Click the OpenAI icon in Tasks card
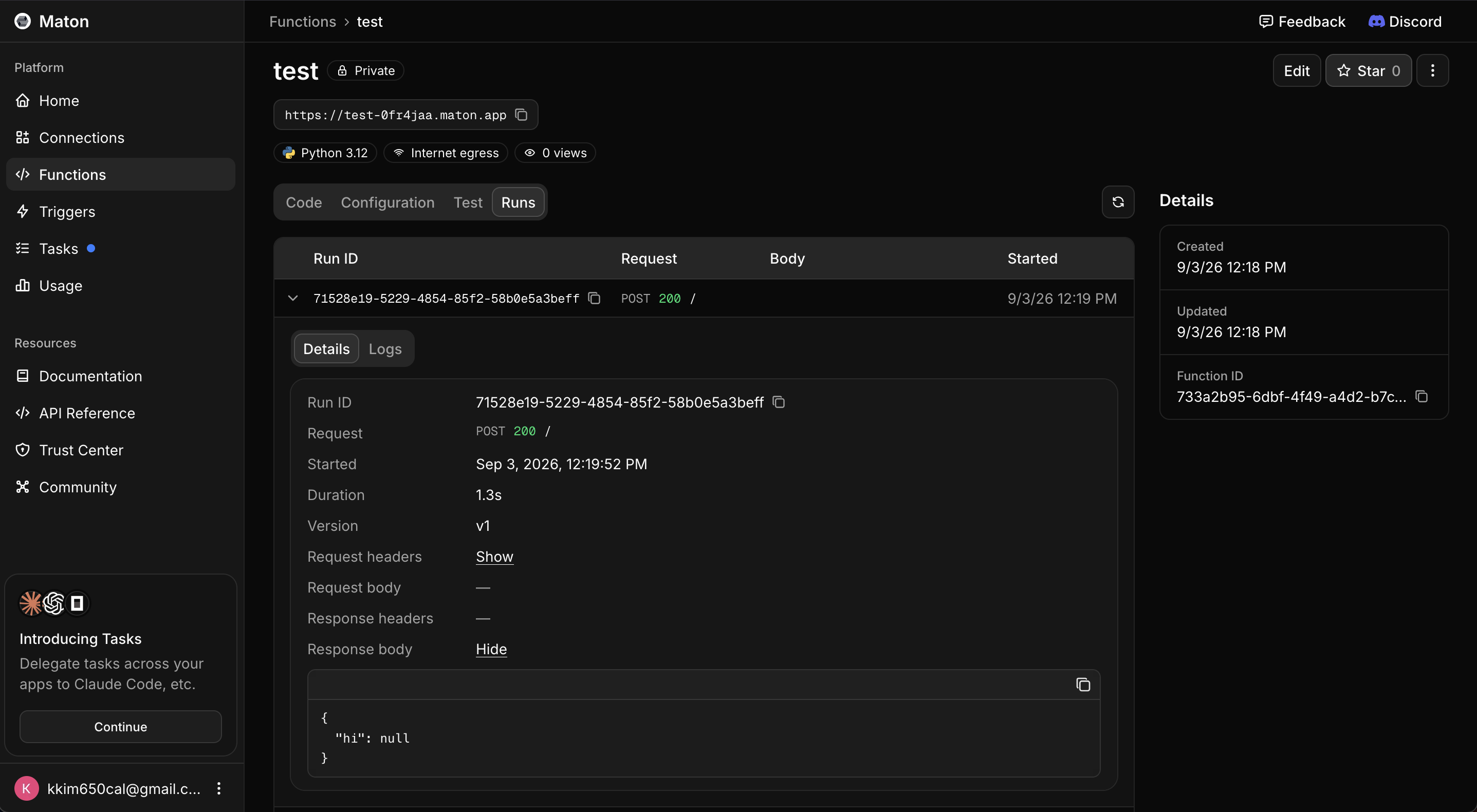The width and height of the screenshot is (1477, 812). pyautogui.click(x=53, y=603)
